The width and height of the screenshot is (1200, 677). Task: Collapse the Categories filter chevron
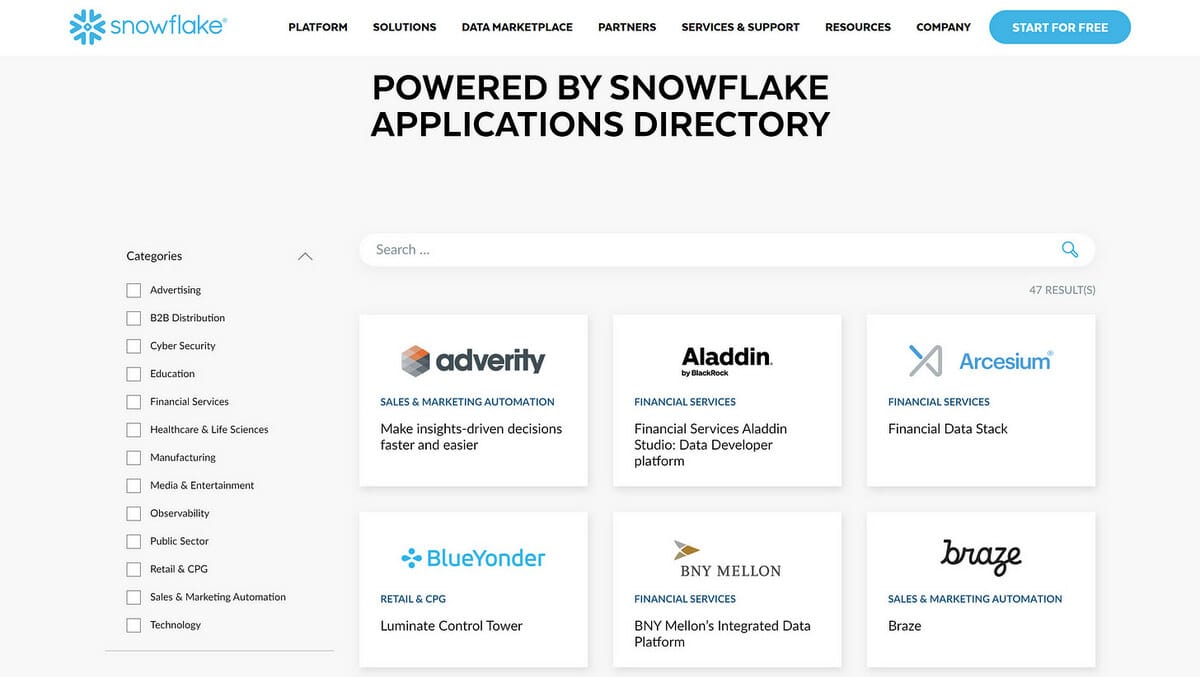tap(306, 257)
